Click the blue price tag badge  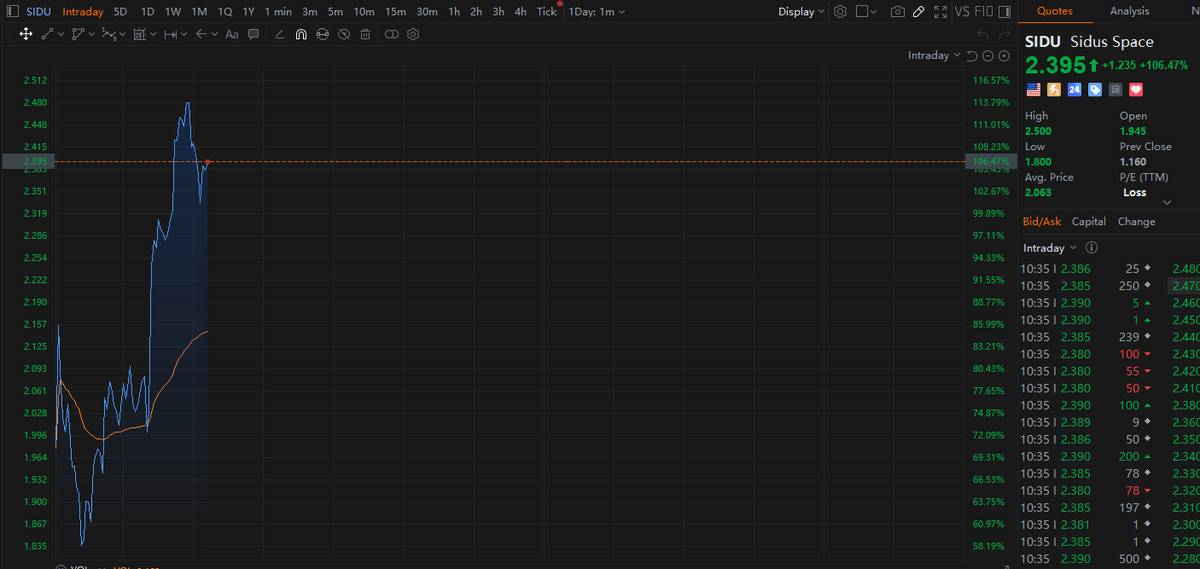[1095, 90]
